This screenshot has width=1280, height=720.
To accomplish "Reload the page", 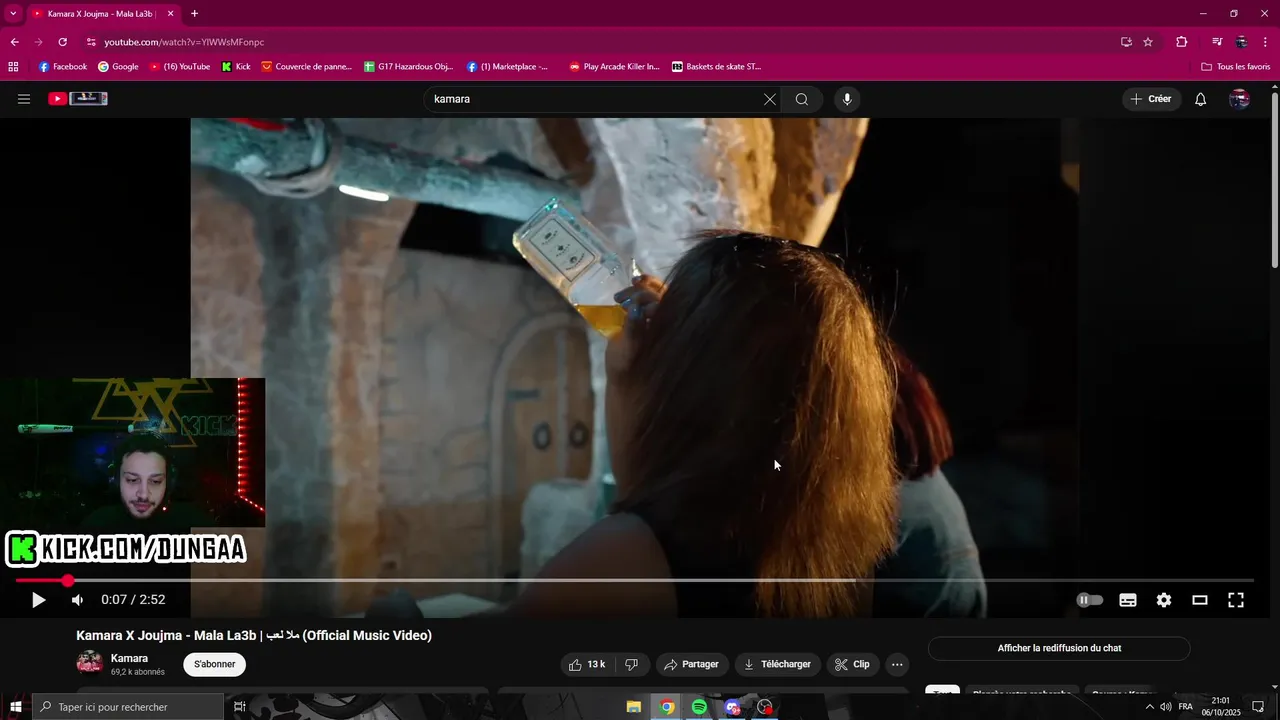I will 62,42.
